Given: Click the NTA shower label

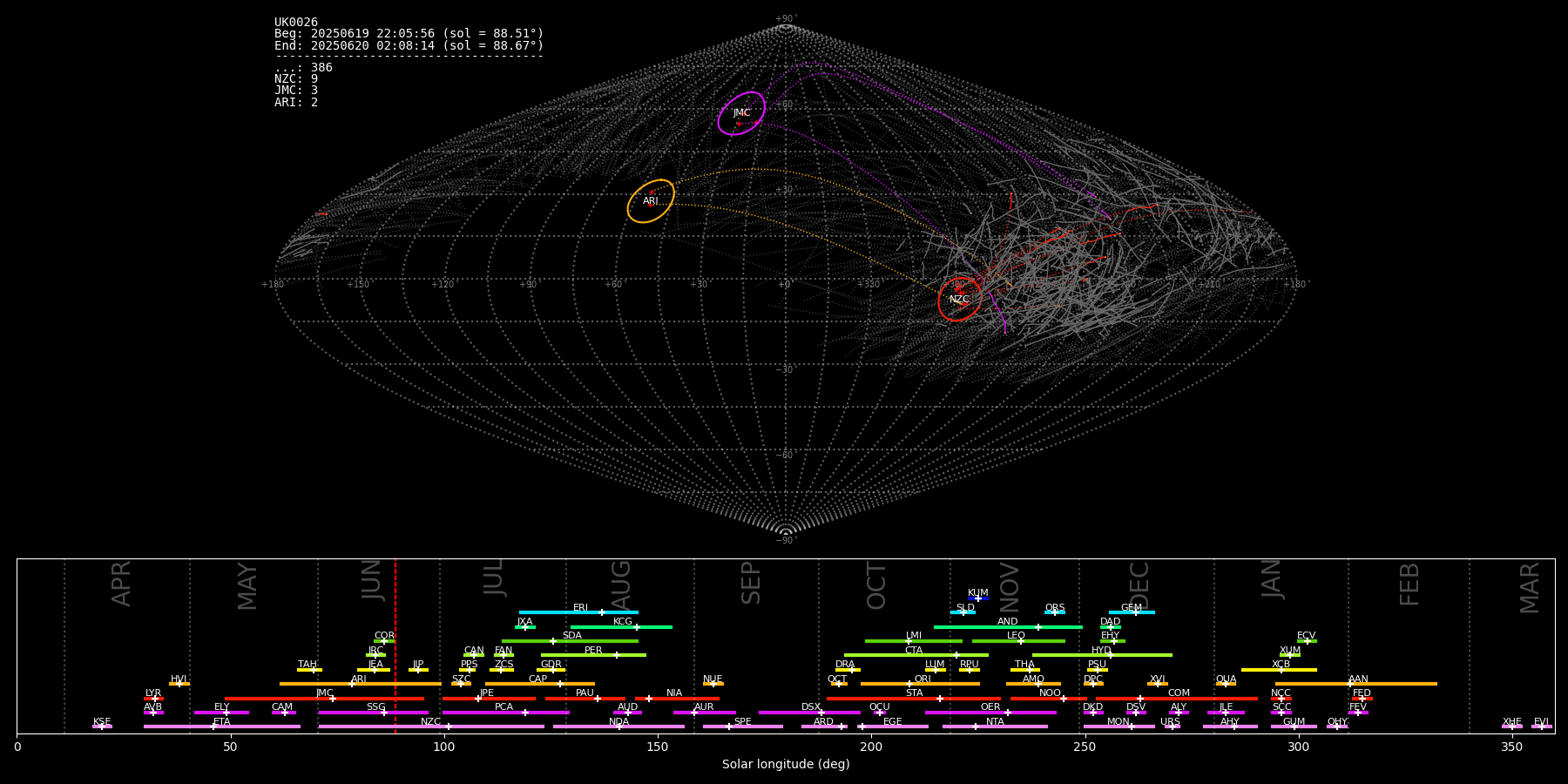Looking at the screenshot, I should click(996, 722).
